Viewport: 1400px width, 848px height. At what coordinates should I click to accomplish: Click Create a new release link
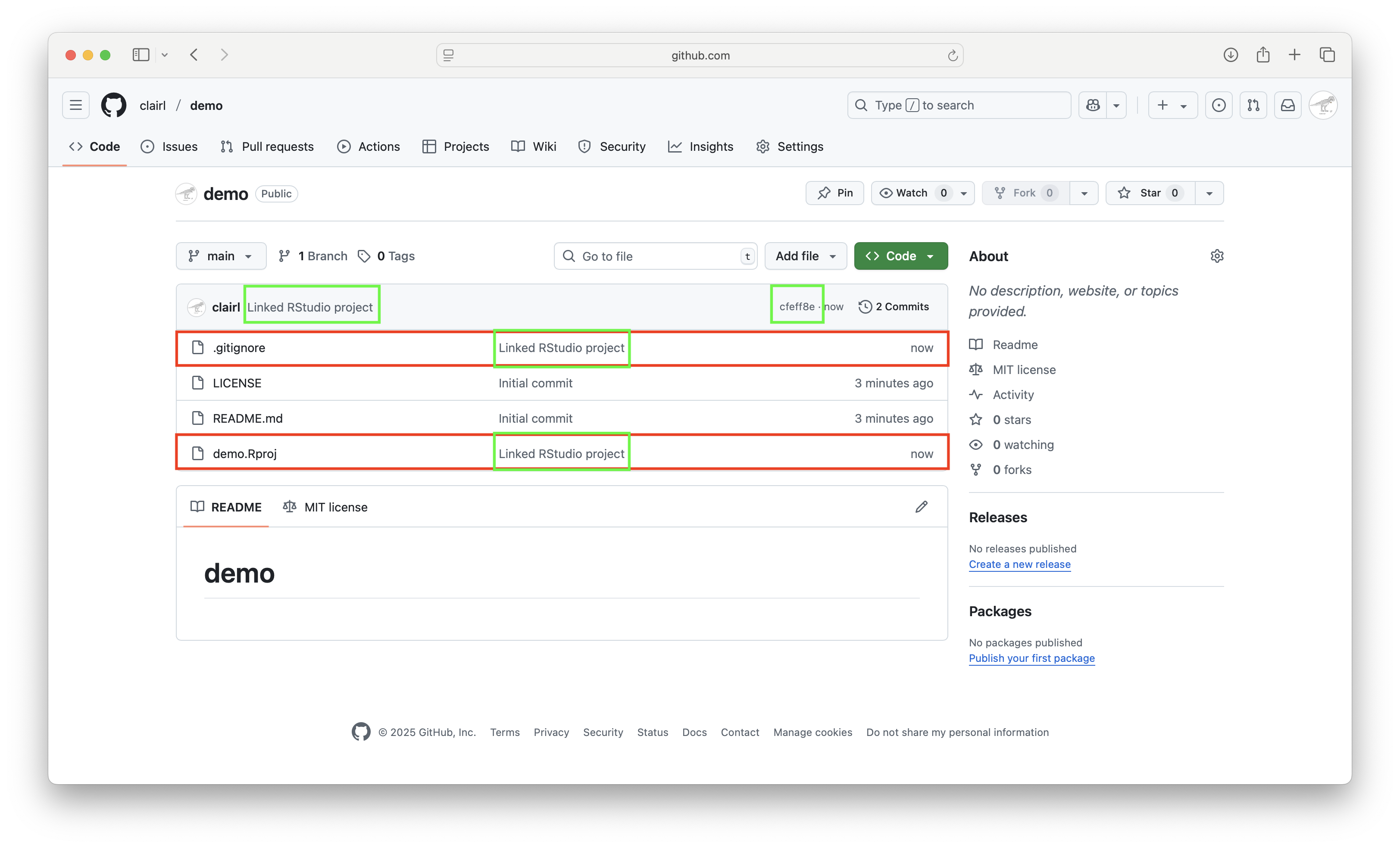coord(1019,564)
